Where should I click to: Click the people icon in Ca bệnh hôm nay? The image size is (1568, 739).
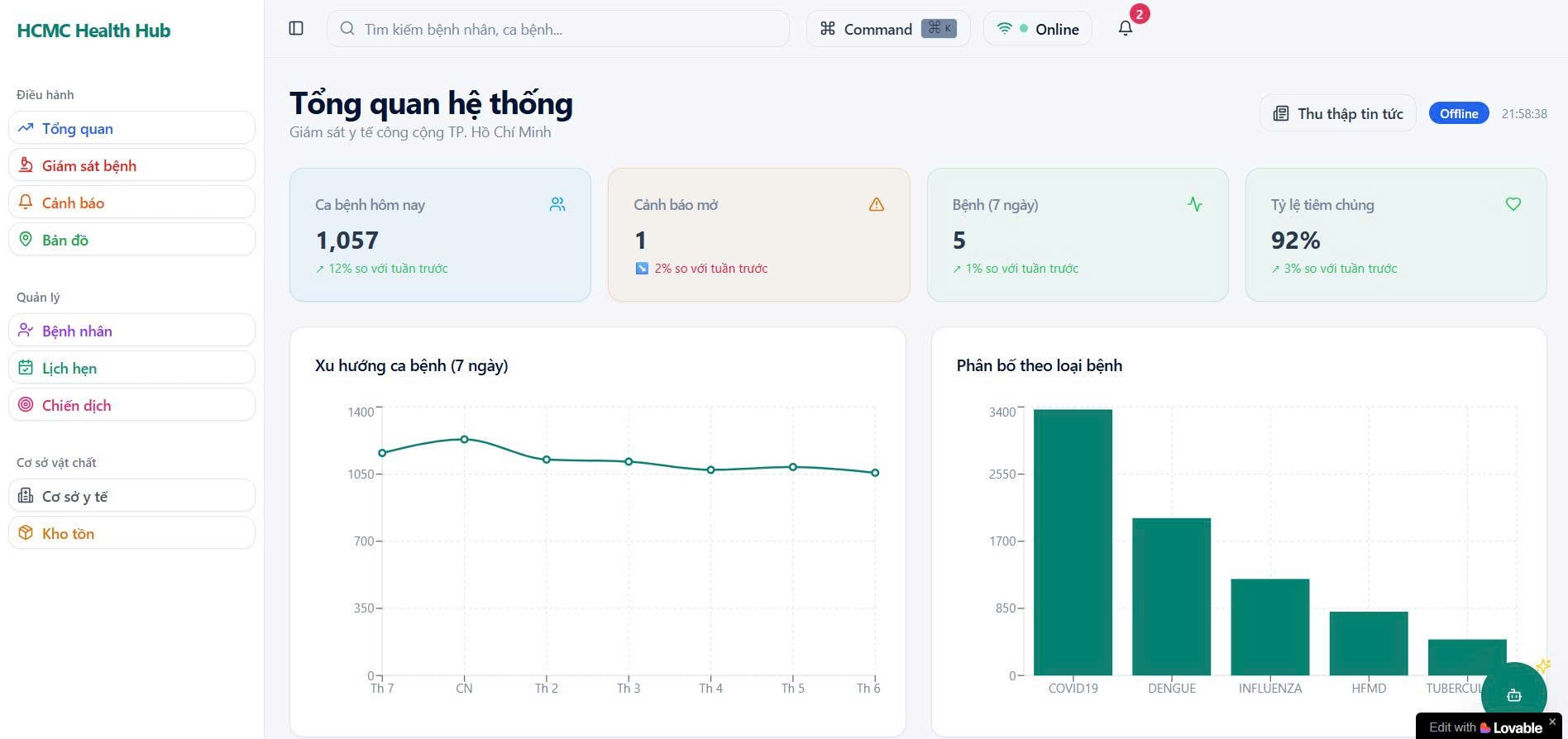(x=557, y=204)
